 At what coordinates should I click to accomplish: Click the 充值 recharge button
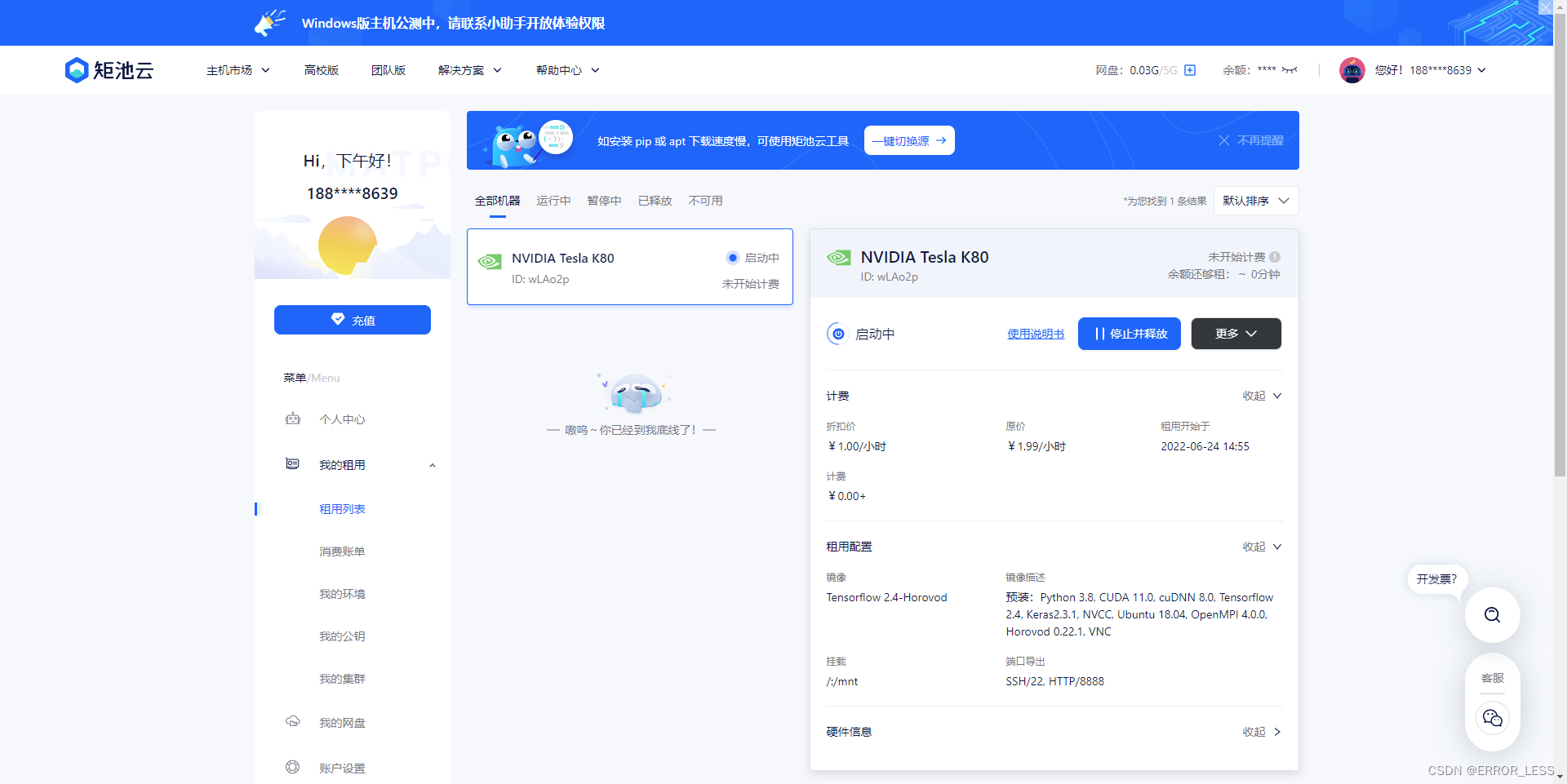[353, 320]
